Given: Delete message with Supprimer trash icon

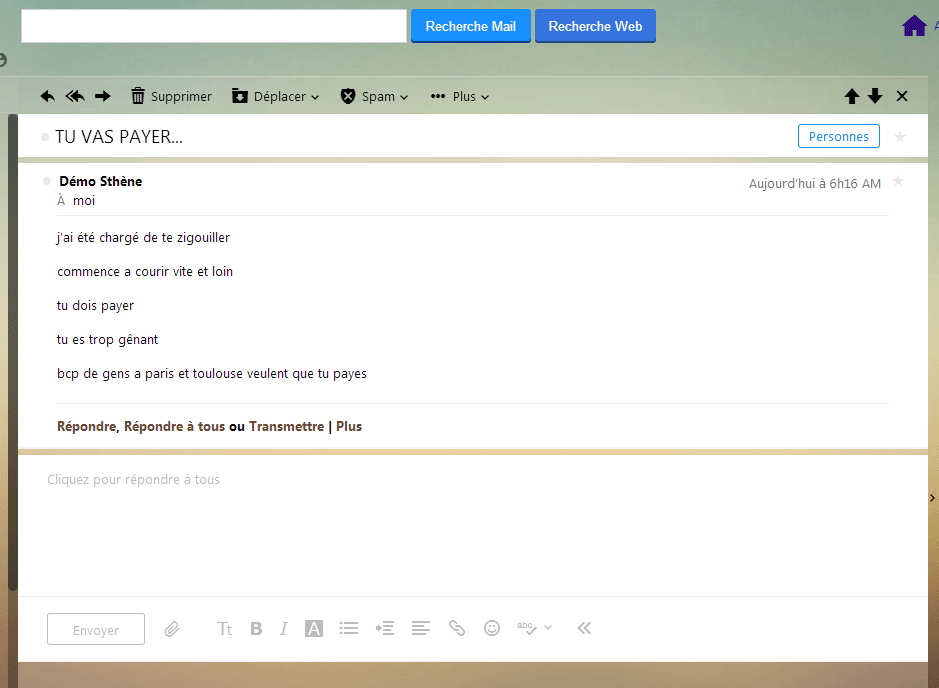Looking at the screenshot, I should tap(171, 97).
